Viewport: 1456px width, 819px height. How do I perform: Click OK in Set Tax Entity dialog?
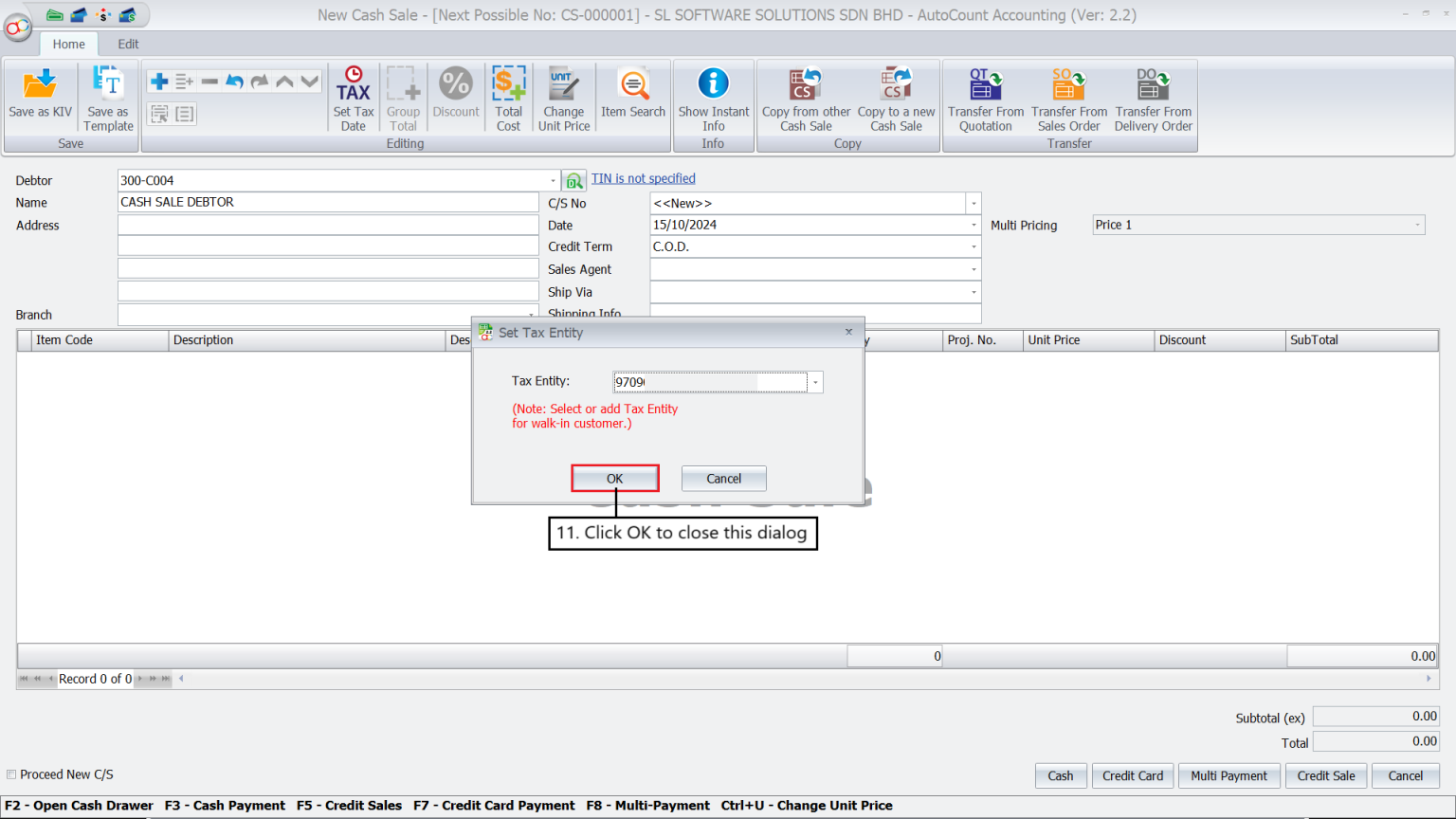[614, 479]
